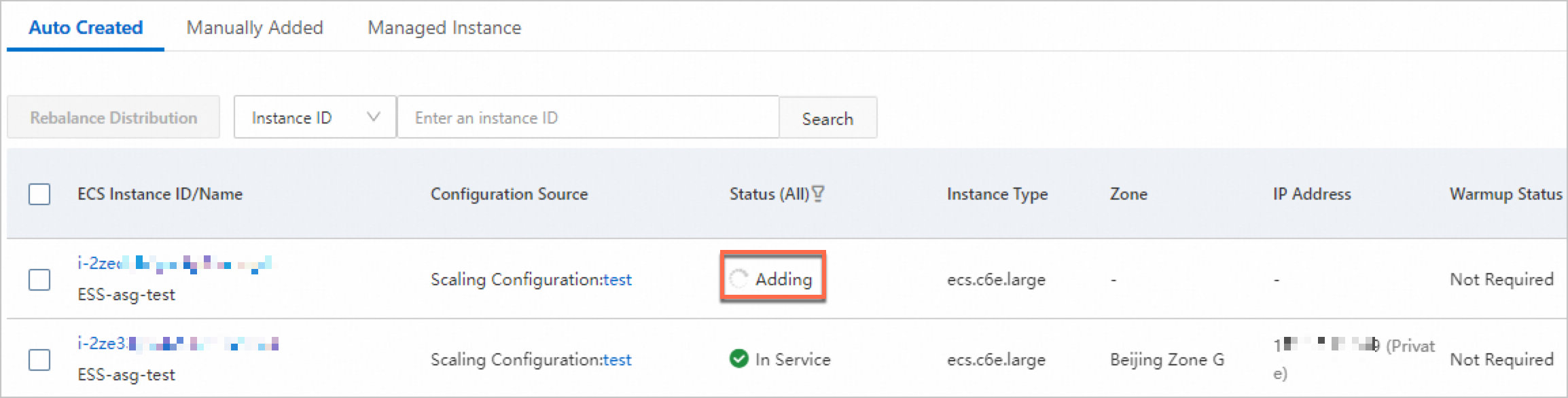
Task: Click the loading spinner icon beside Adding
Action: click(x=738, y=278)
